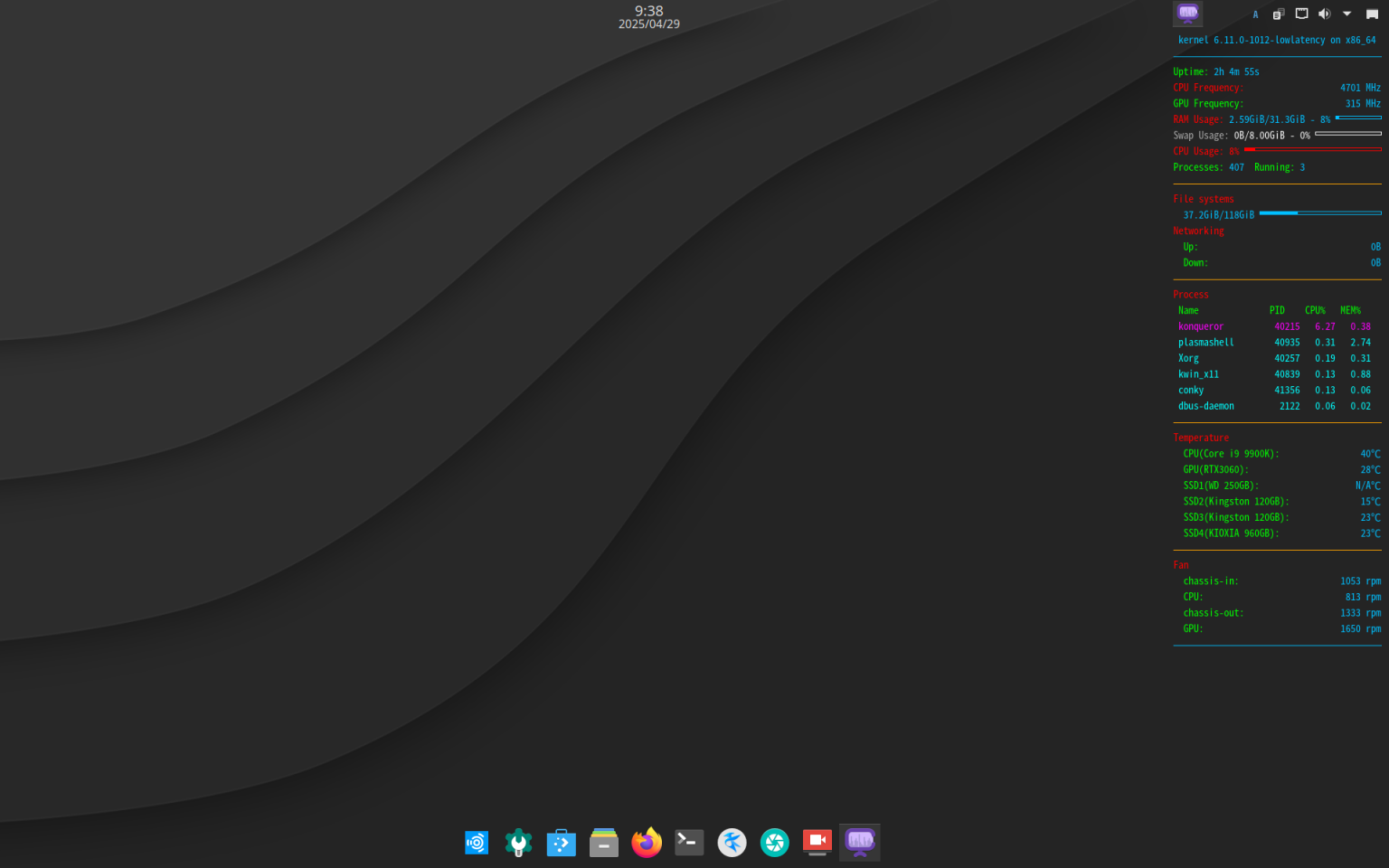Click the PID column header
Image resolution: width=1389 pixels, height=868 pixels.
pyautogui.click(x=1277, y=311)
